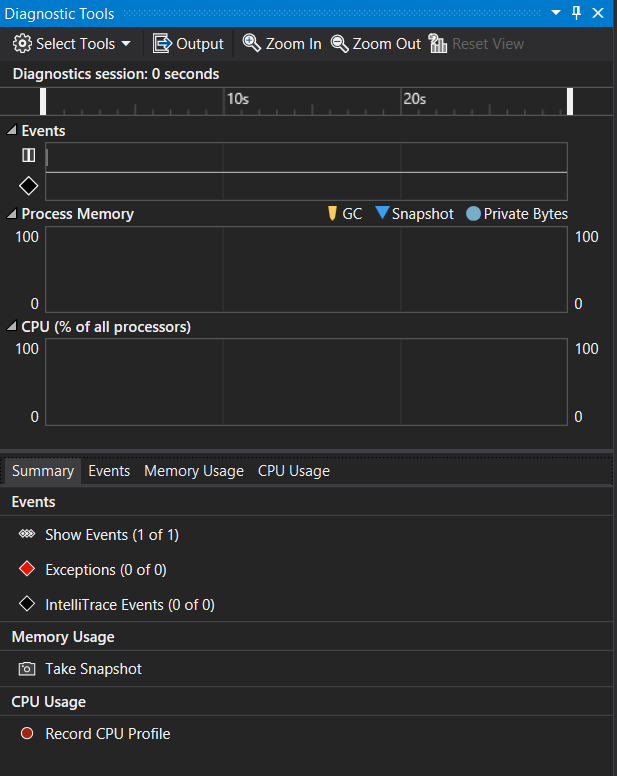Click the Select Tools gear icon
Screen dimensions: 617x776
pos(22,44)
